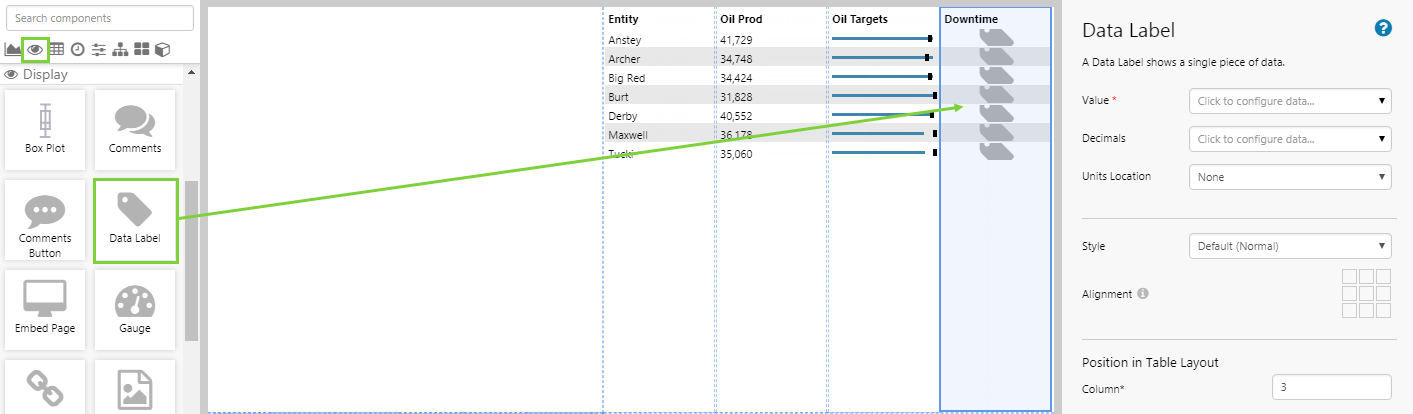
Task: Open the clock time components category
Action: coord(77,49)
